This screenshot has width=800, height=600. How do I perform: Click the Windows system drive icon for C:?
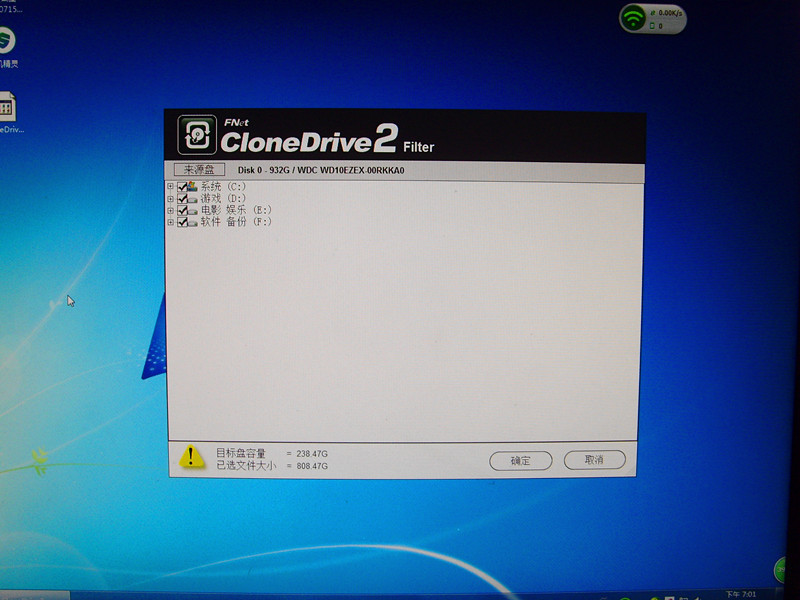pyautogui.click(x=192, y=186)
